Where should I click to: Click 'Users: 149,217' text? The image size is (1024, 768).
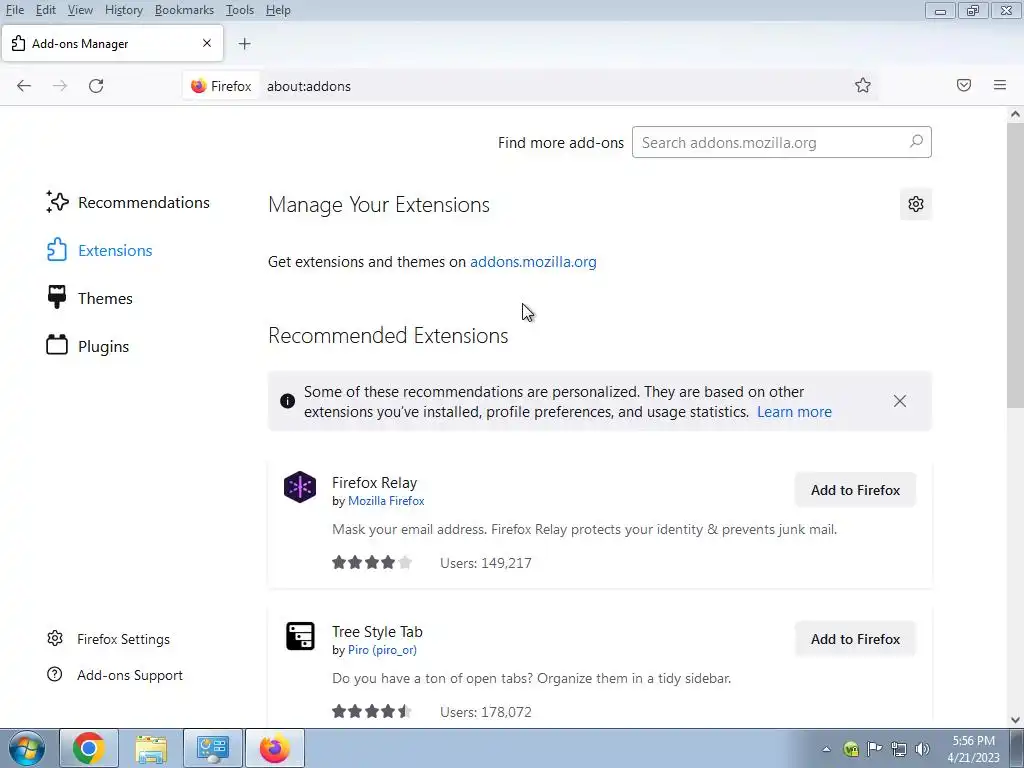click(x=485, y=563)
